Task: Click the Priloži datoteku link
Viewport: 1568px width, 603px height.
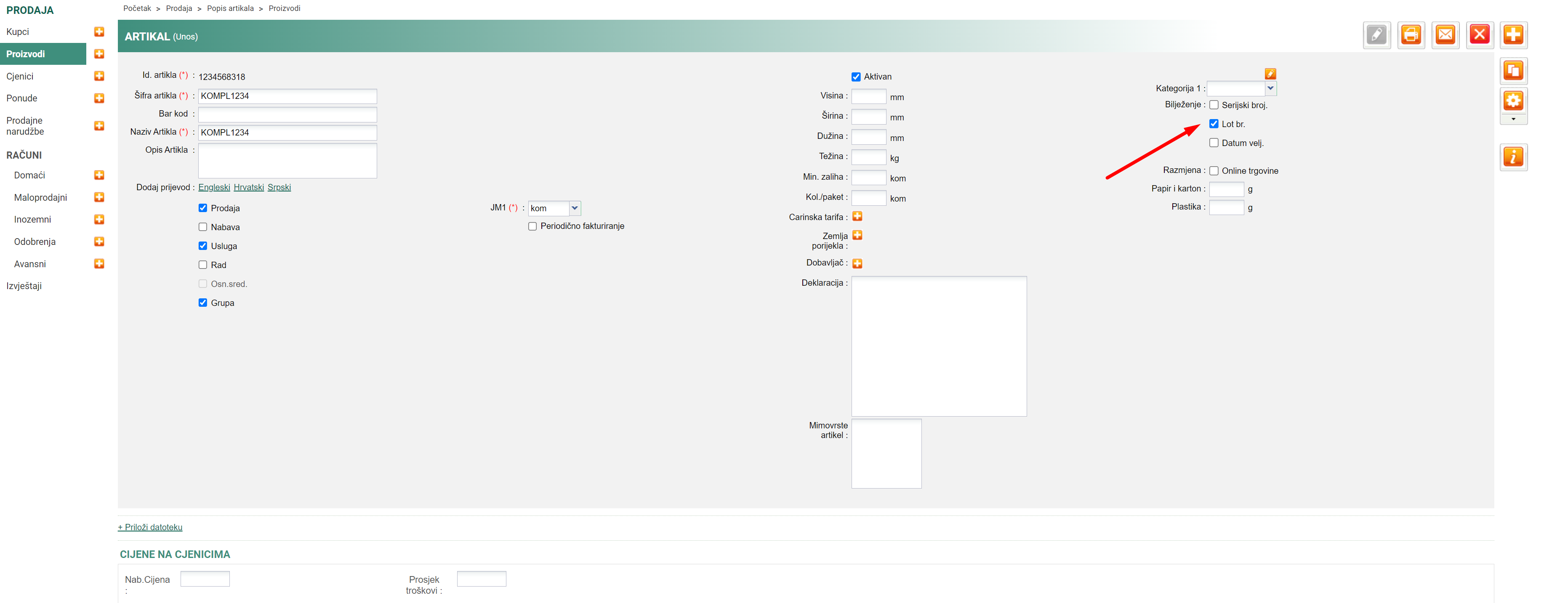Action: pyautogui.click(x=150, y=527)
